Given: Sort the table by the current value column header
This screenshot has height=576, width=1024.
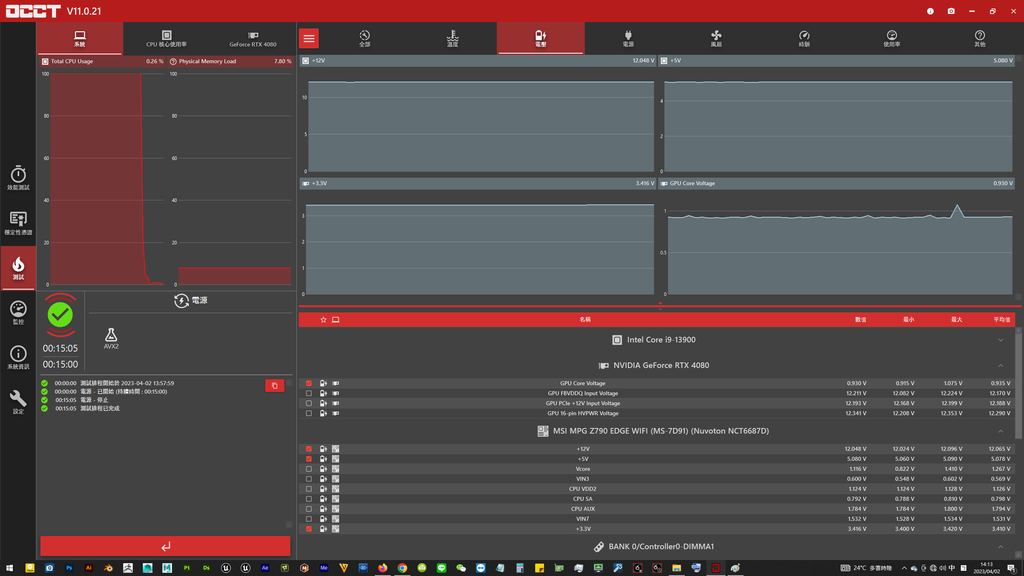Looking at the screenshot, I should (861, 319).
